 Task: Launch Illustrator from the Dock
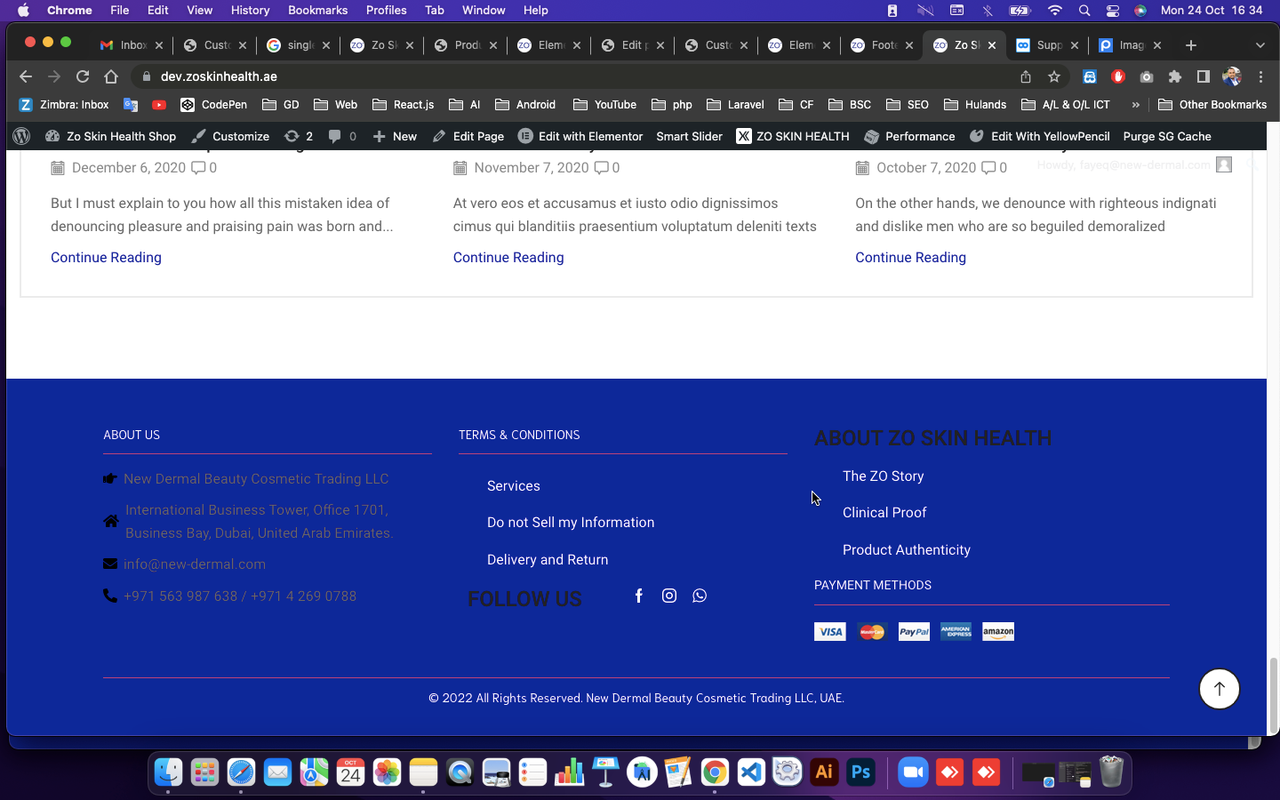(x=824, y=772)
